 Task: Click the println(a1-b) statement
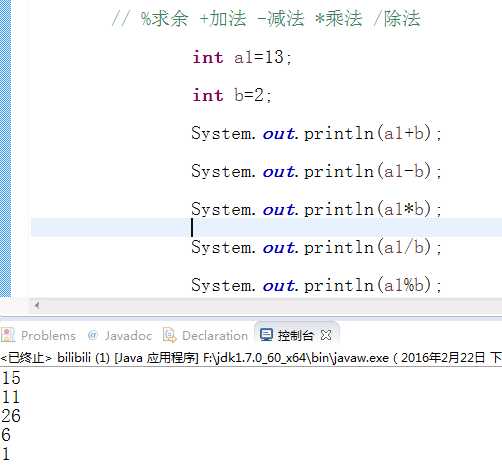[316, 171]
